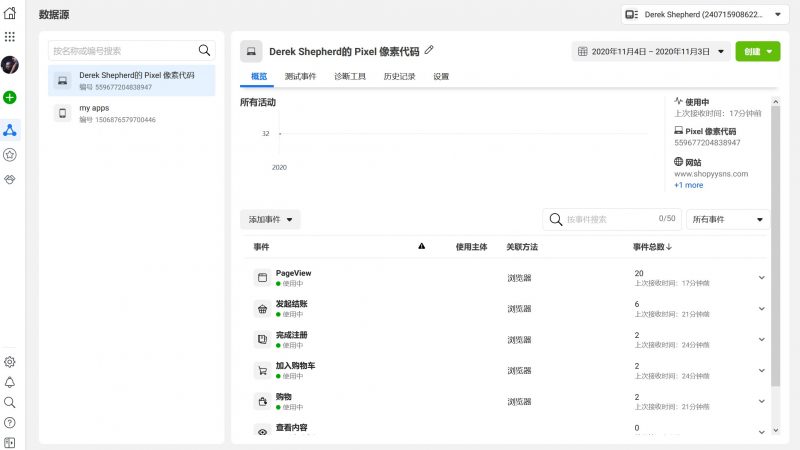Switch to the 设置 tab

point(441,77)
